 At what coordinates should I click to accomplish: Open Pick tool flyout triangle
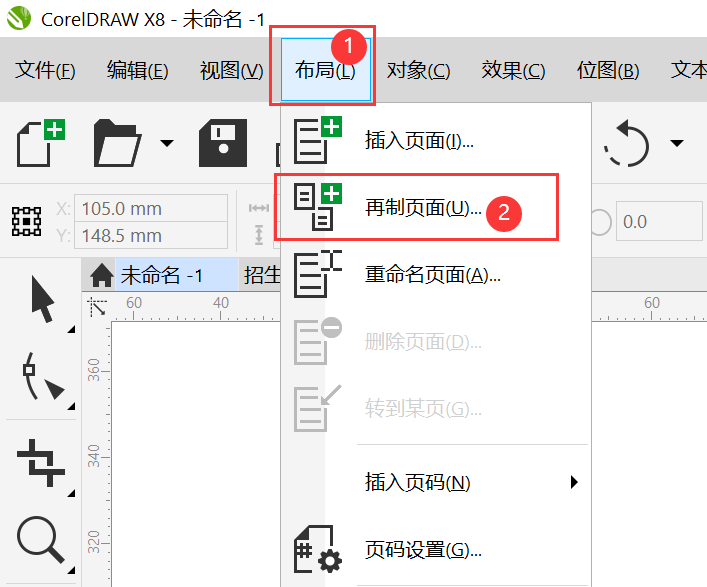point(71,330)
